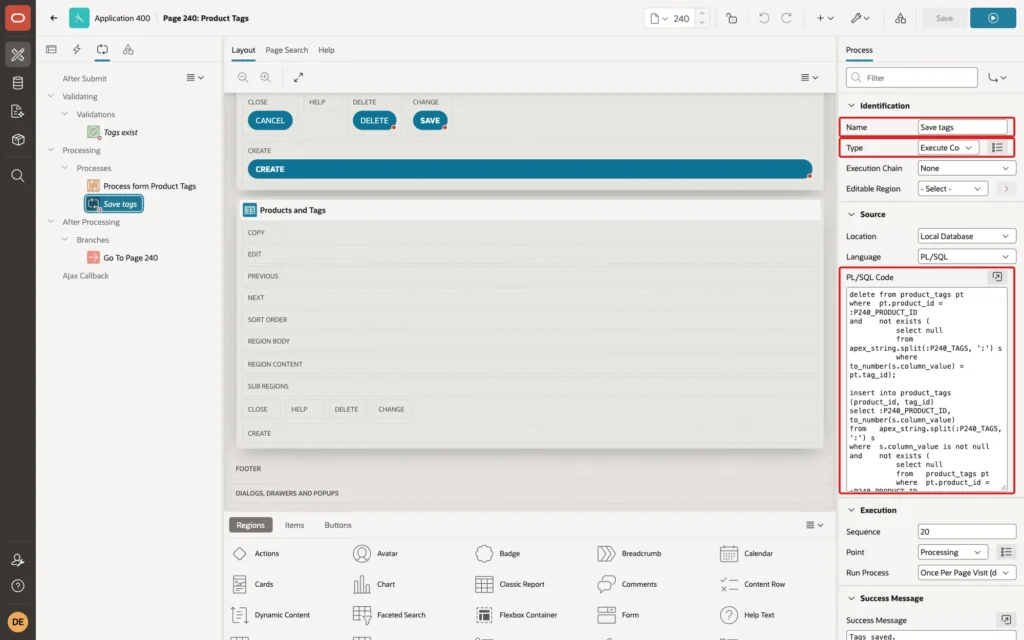This screenshot has width=1024, height=640.
Task: Open the help question mark in sidebar
Action: point(18,585)
